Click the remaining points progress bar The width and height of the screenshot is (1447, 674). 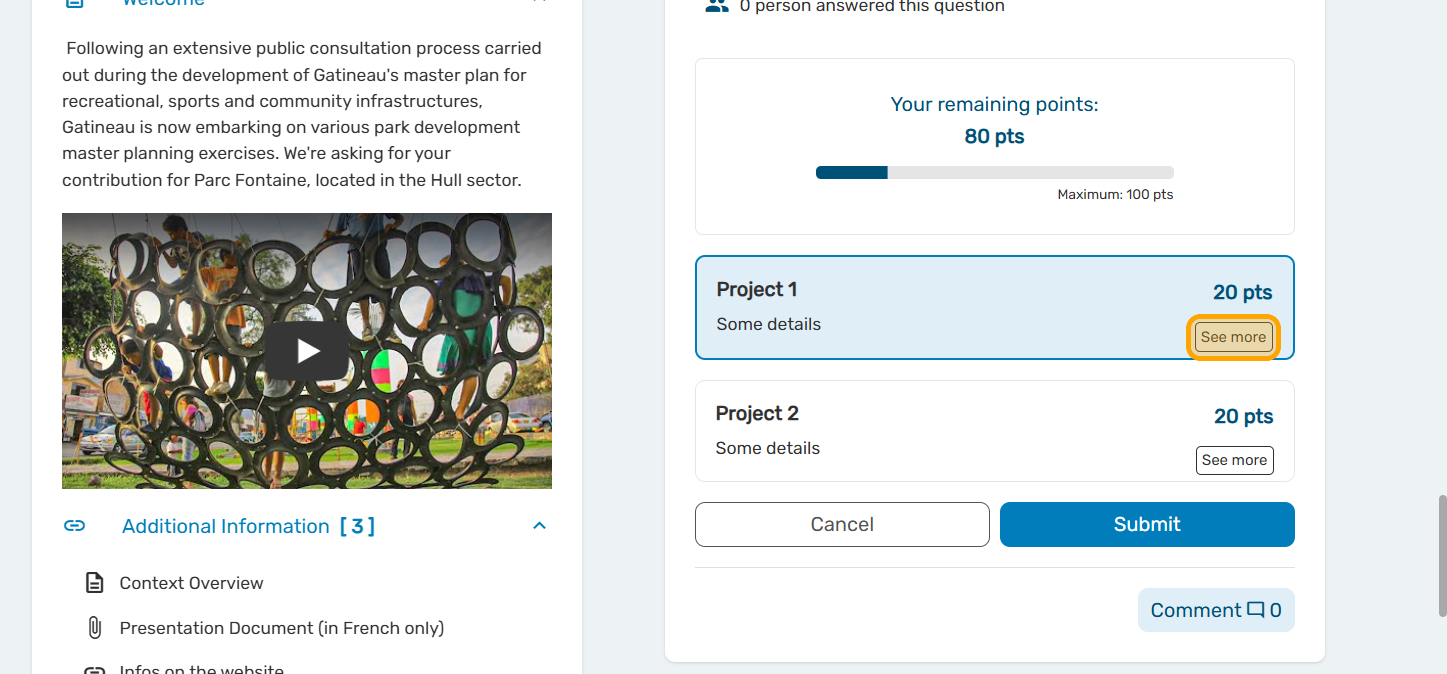994,173
